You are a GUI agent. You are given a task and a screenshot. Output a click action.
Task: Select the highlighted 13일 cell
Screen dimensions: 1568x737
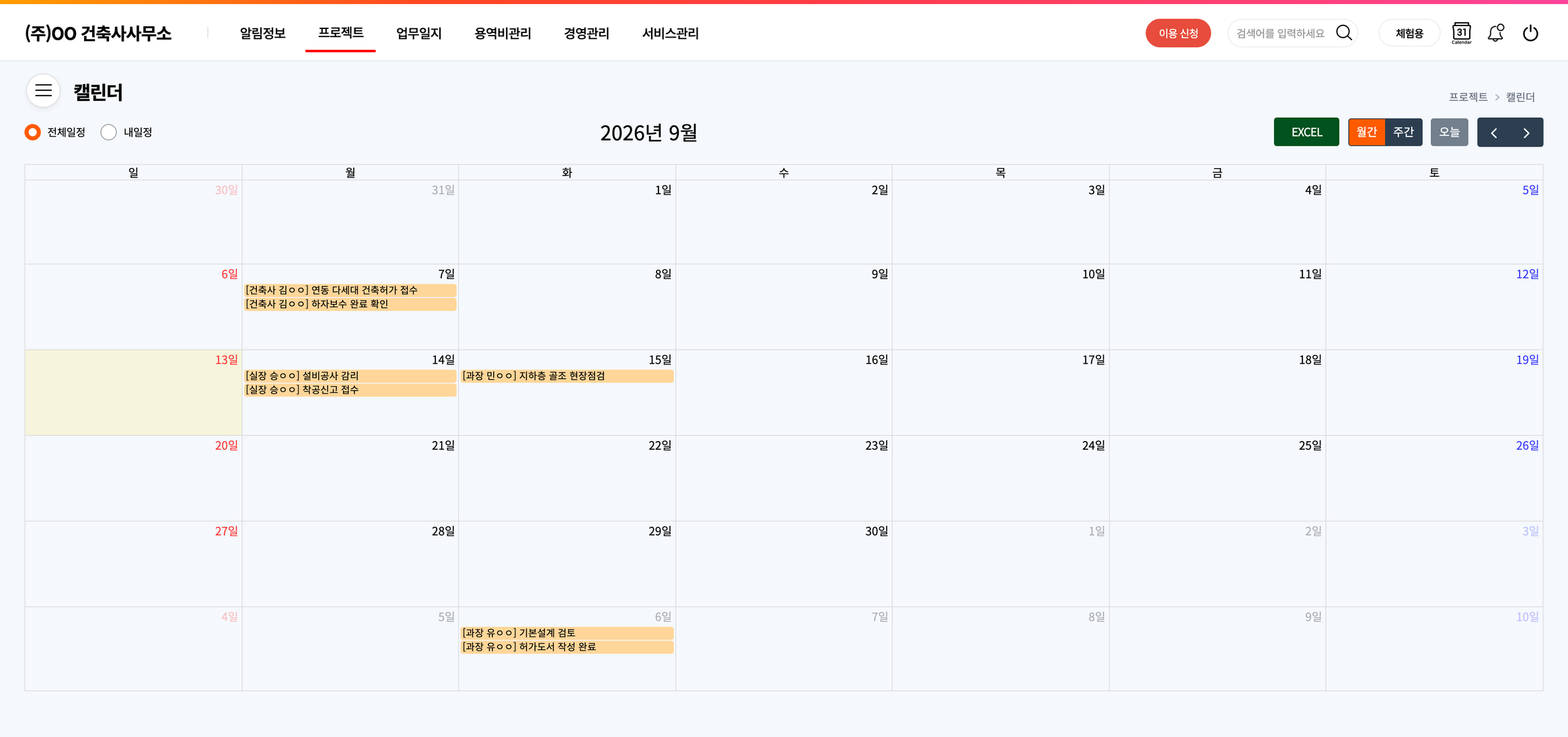[x=133, y=392]
